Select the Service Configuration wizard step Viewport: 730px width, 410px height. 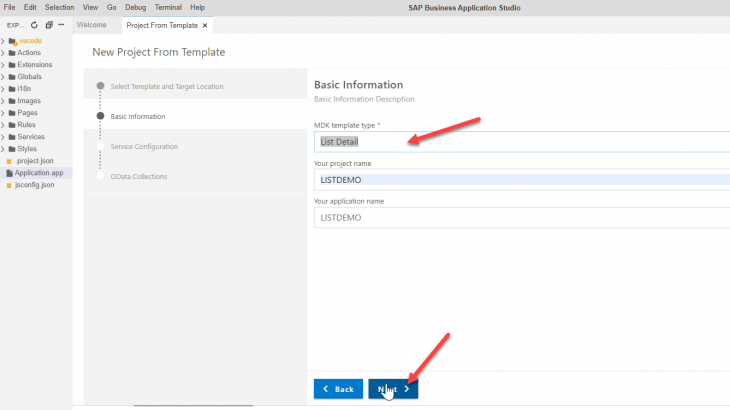coord(144,146)
